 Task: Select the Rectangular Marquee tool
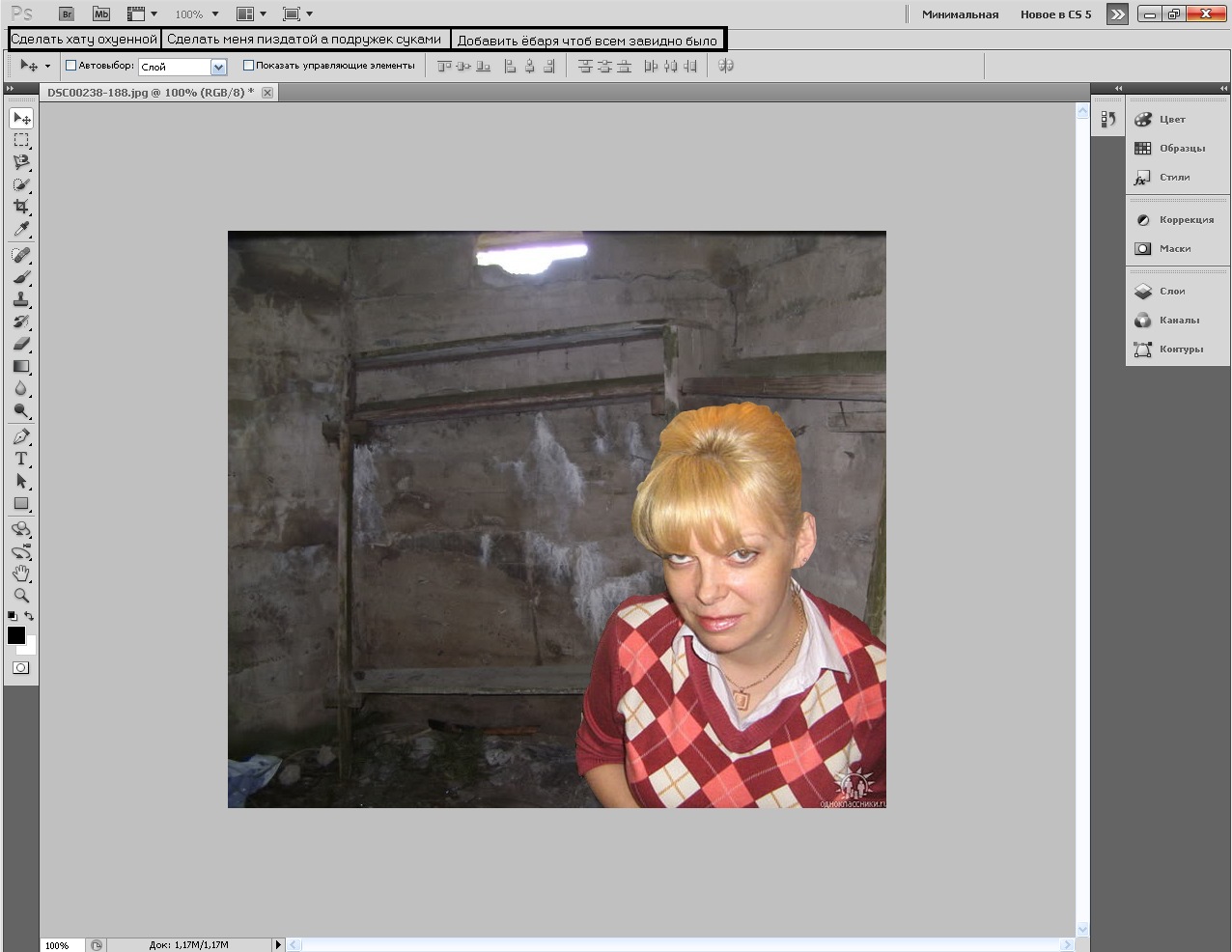21,140
